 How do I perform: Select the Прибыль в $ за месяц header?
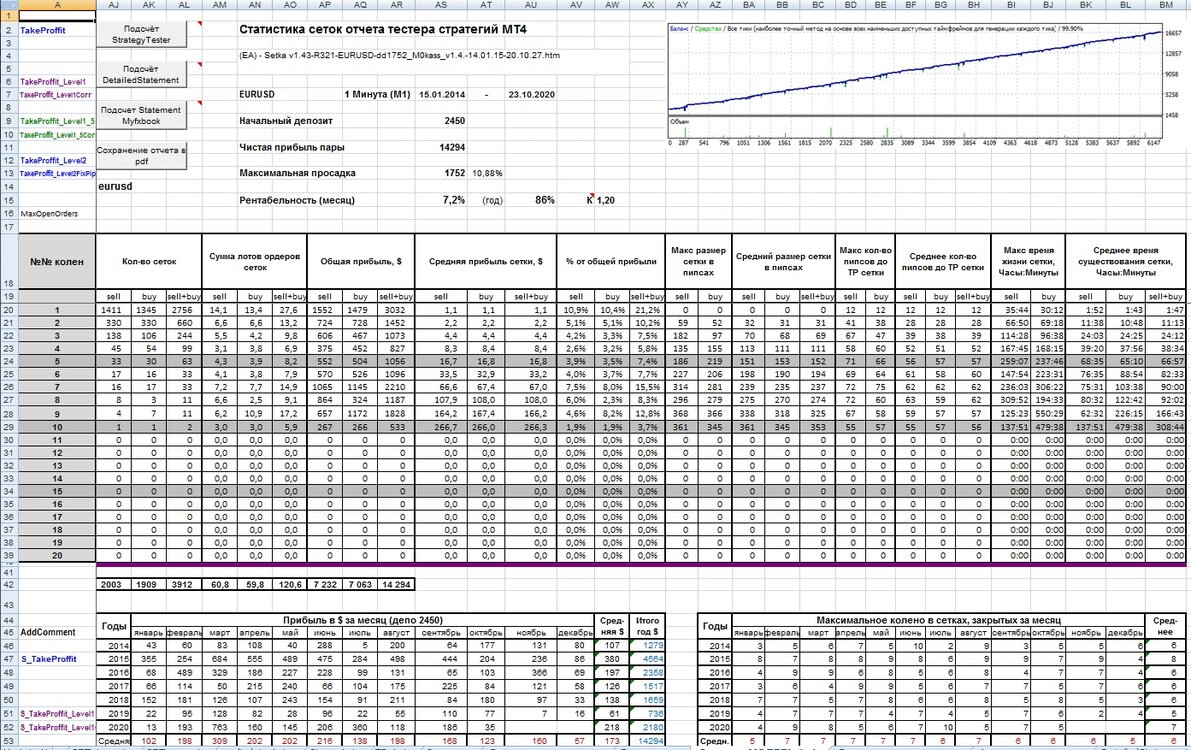pyautogui.click(x=363, y=620)
